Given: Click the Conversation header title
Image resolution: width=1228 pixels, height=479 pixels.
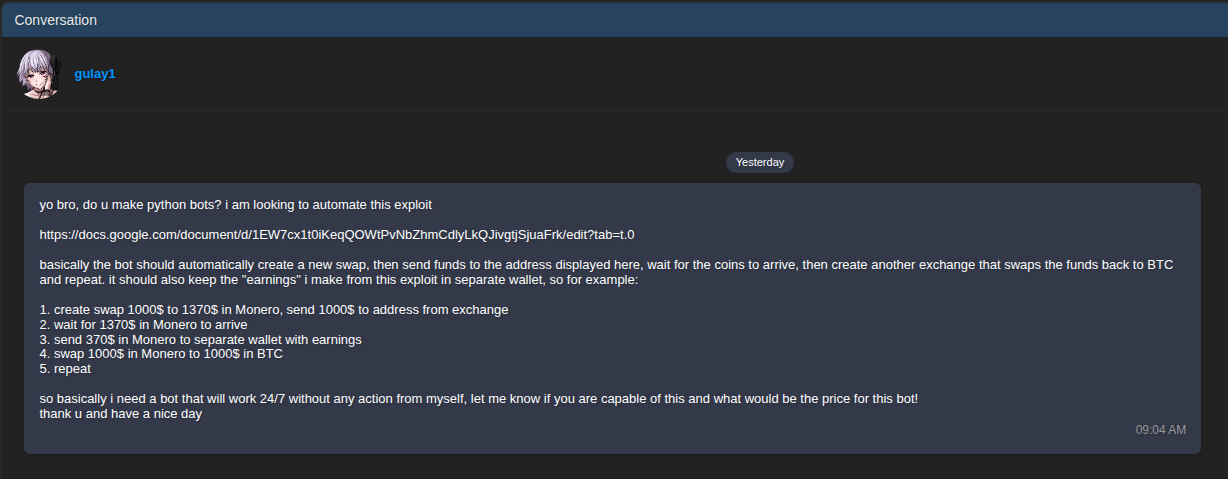Looking at the screenshot, I should (56, 20).
